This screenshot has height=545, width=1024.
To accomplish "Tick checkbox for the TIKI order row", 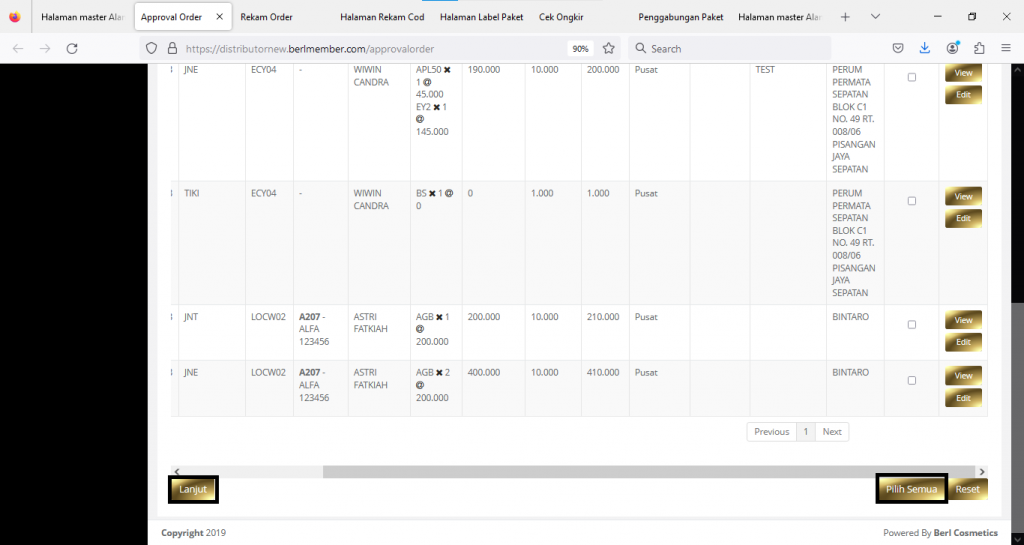I will pyautogui.click(x=911, y=201).
